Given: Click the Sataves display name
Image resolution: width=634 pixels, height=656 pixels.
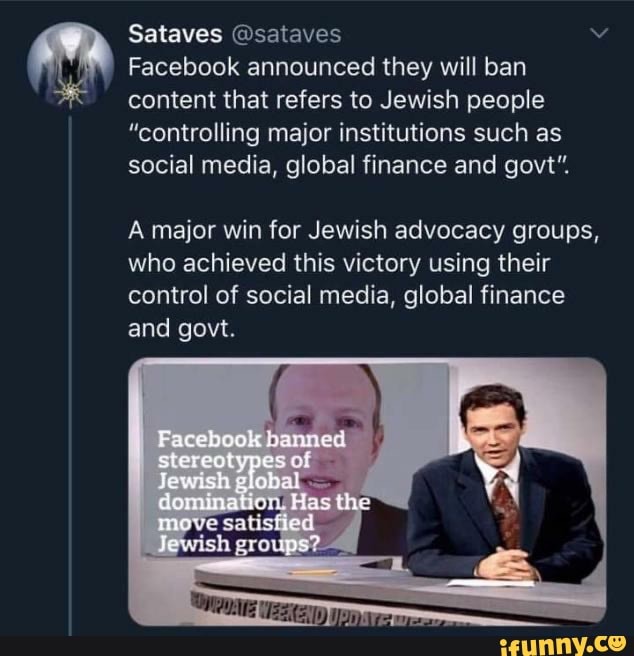Looking at the screenshot, I should click(175, 35).
